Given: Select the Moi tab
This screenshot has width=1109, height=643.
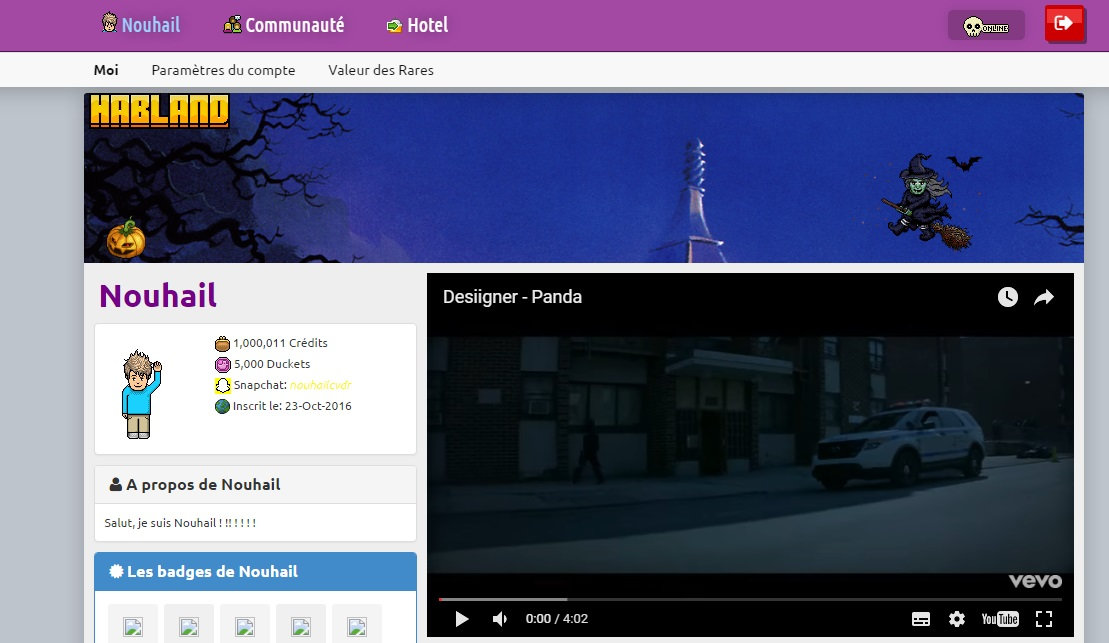Looking at the screenshot, I should [x=106, y=70].
